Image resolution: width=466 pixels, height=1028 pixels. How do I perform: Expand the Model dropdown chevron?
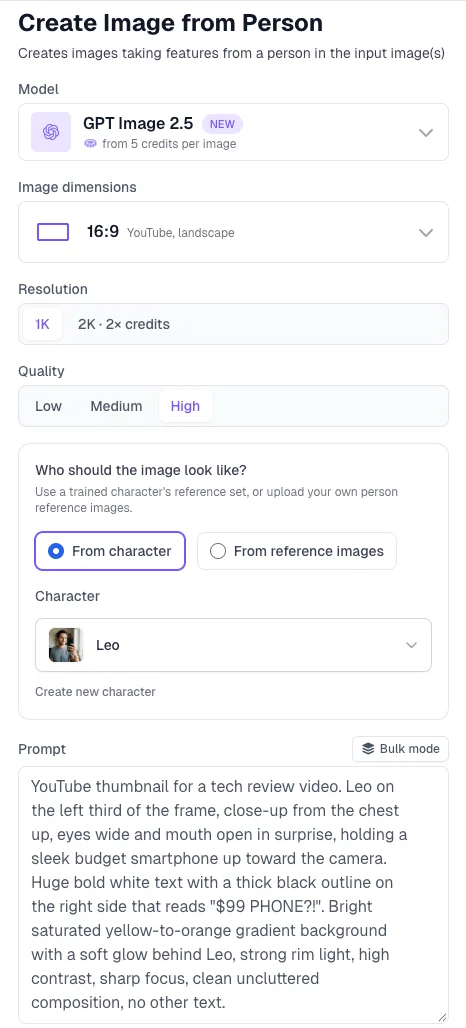[426, 132]
